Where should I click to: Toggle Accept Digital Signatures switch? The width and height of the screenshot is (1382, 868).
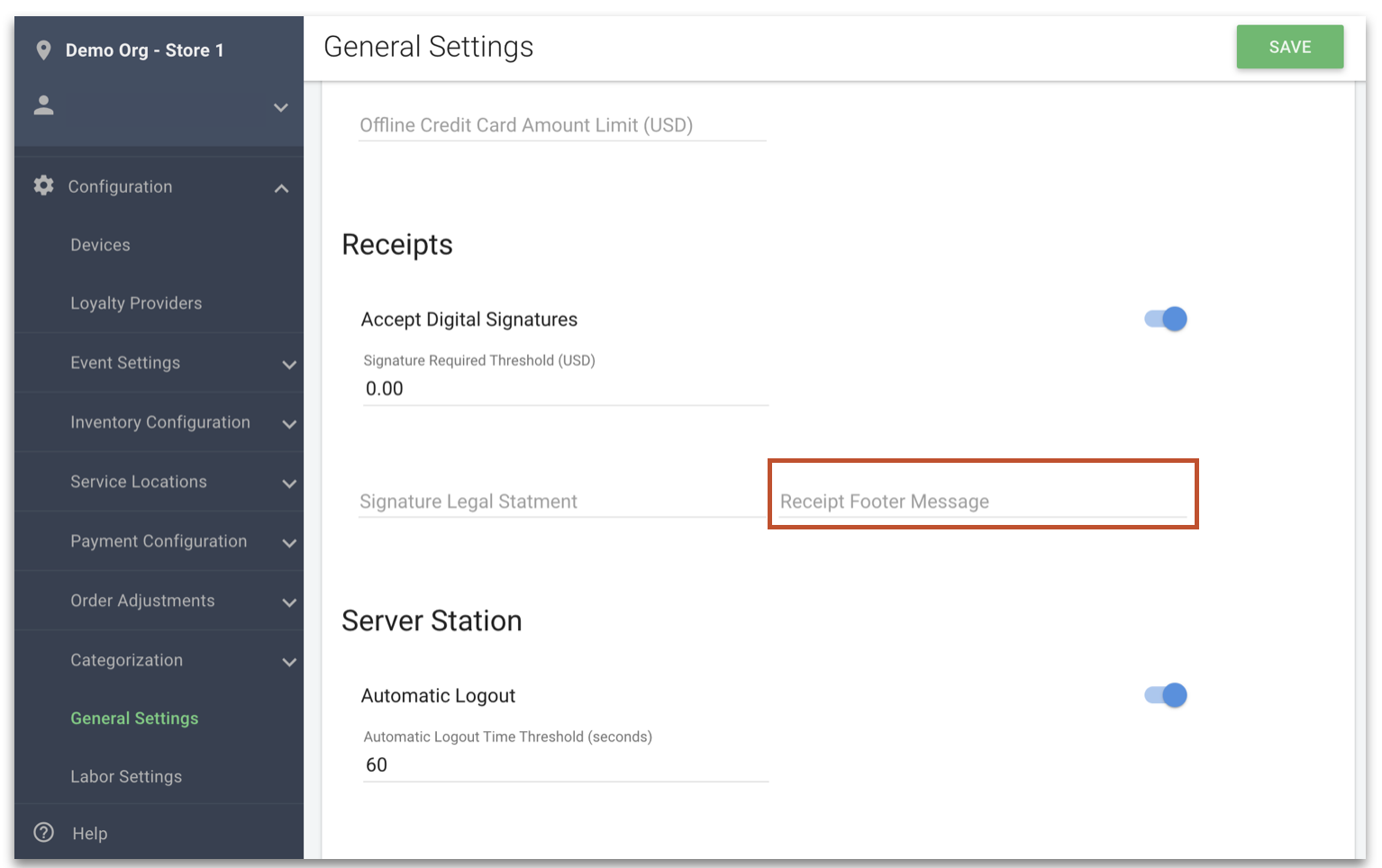point(1166,319)
